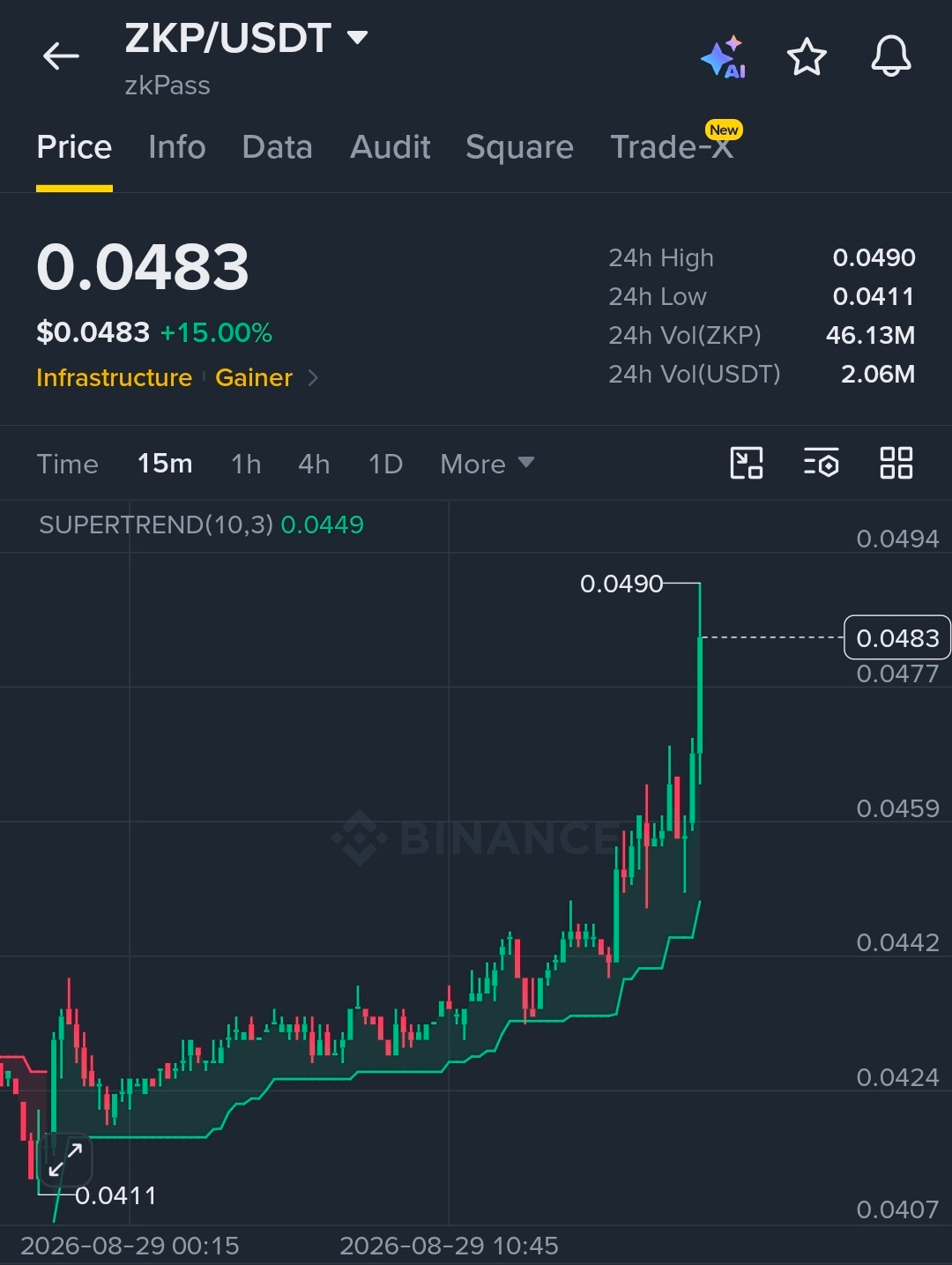Add ZKP/USDT to favorites with star
This screenshot has height=1265, width=952.
807,57
